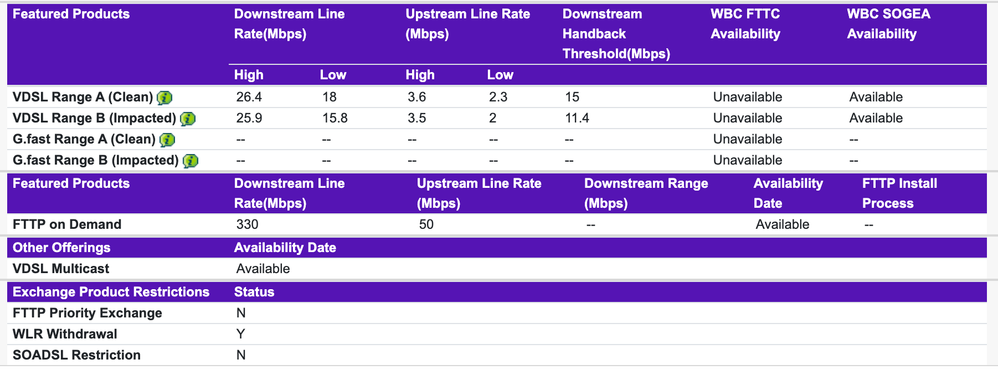Open info icon for G.fast Range B (Impacted)
The image size is (998, 374).
[190, 161]
